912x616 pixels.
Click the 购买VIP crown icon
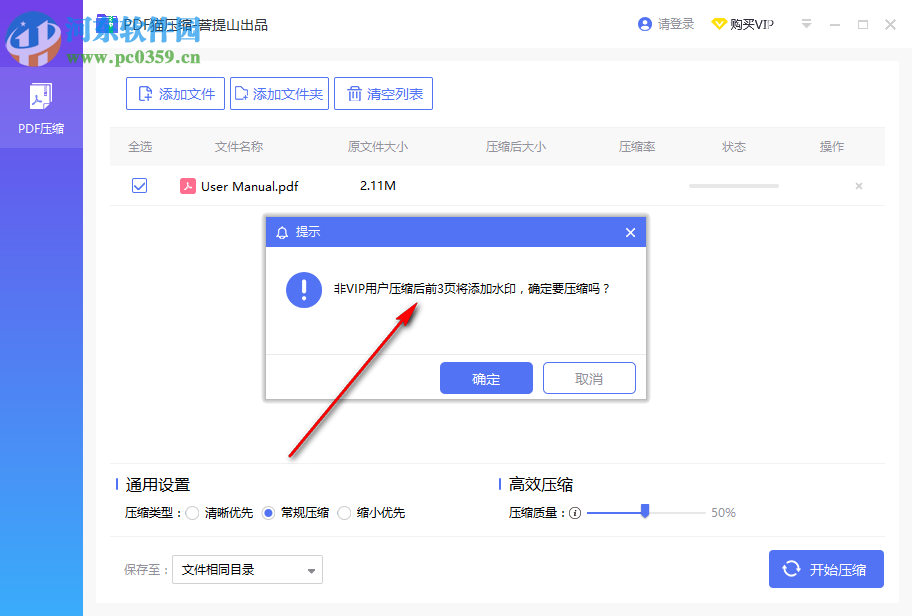721,23
